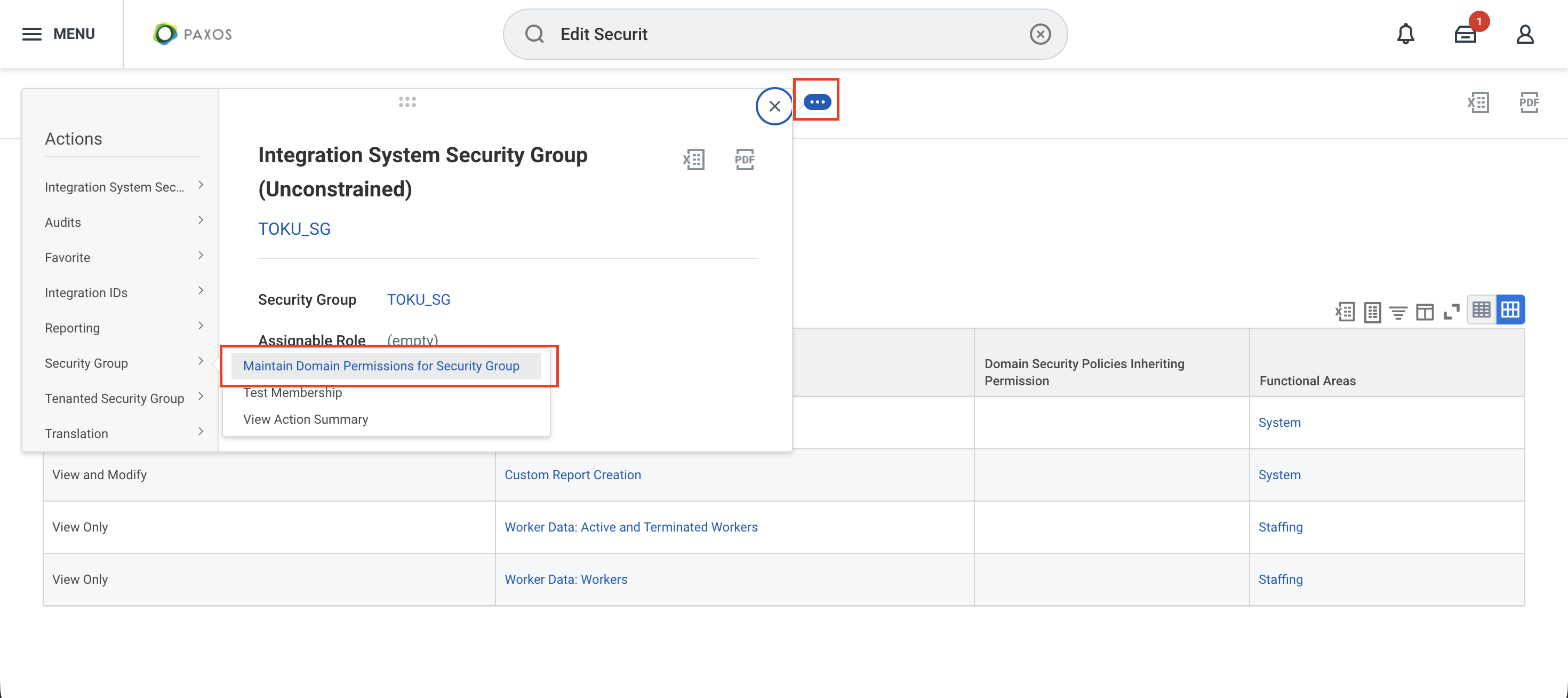Open the notifications bell
The height and width of the screenshot is (698, 1568).
(1405, 34)
